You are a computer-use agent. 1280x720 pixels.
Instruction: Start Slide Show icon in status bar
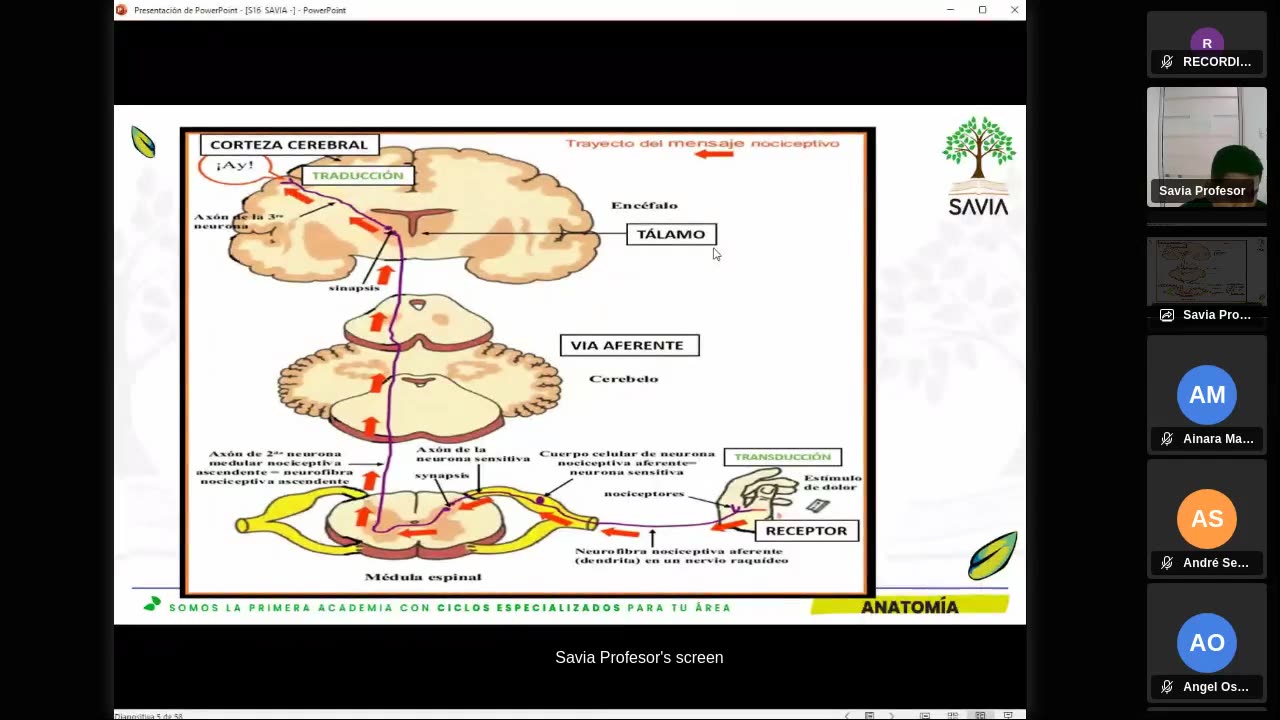click(x=1008, y=715)
